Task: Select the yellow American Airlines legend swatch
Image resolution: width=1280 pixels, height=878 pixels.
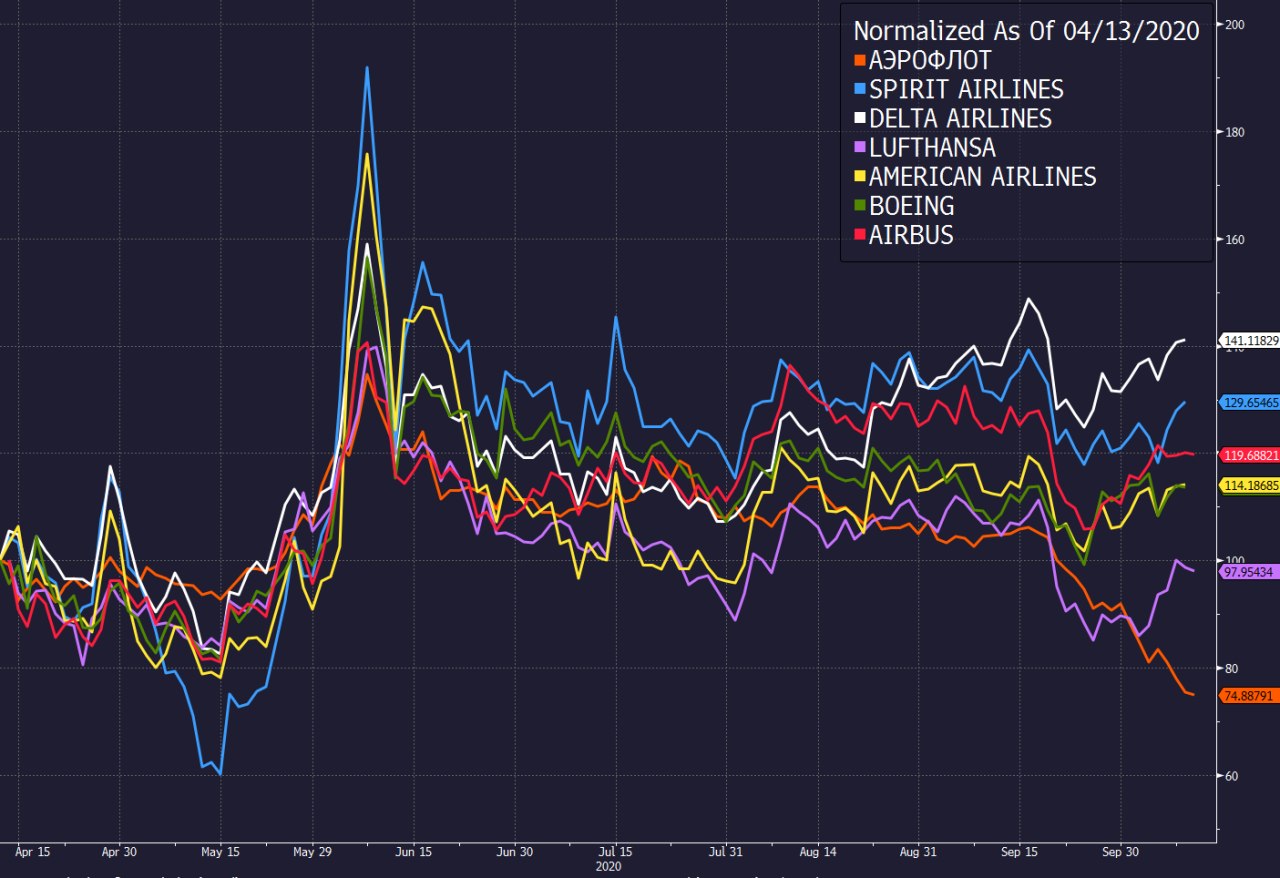Action: click(859, 177)
